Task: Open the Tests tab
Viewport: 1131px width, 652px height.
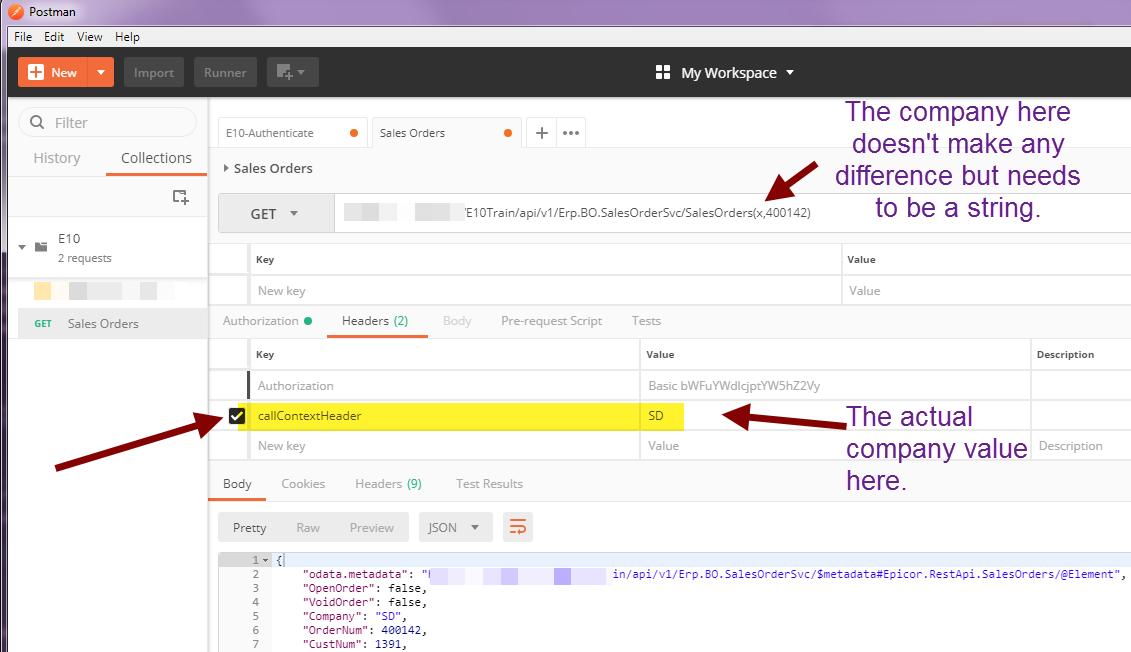Action: [646, 321]
